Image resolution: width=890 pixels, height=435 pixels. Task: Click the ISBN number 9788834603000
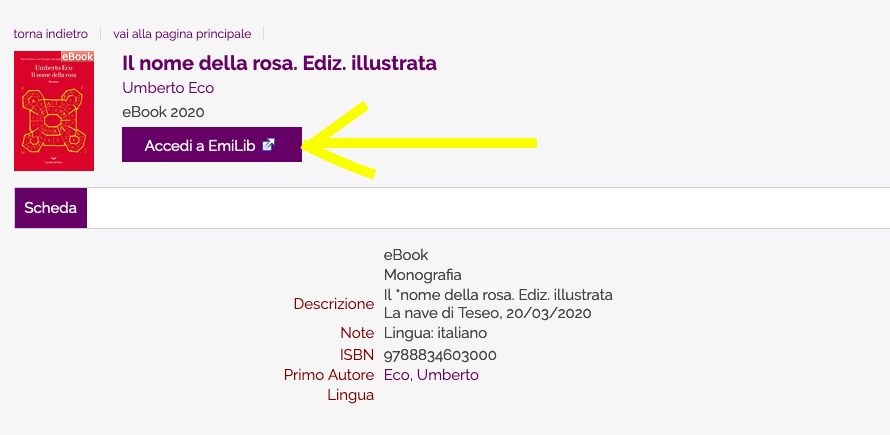click(440, 355)
